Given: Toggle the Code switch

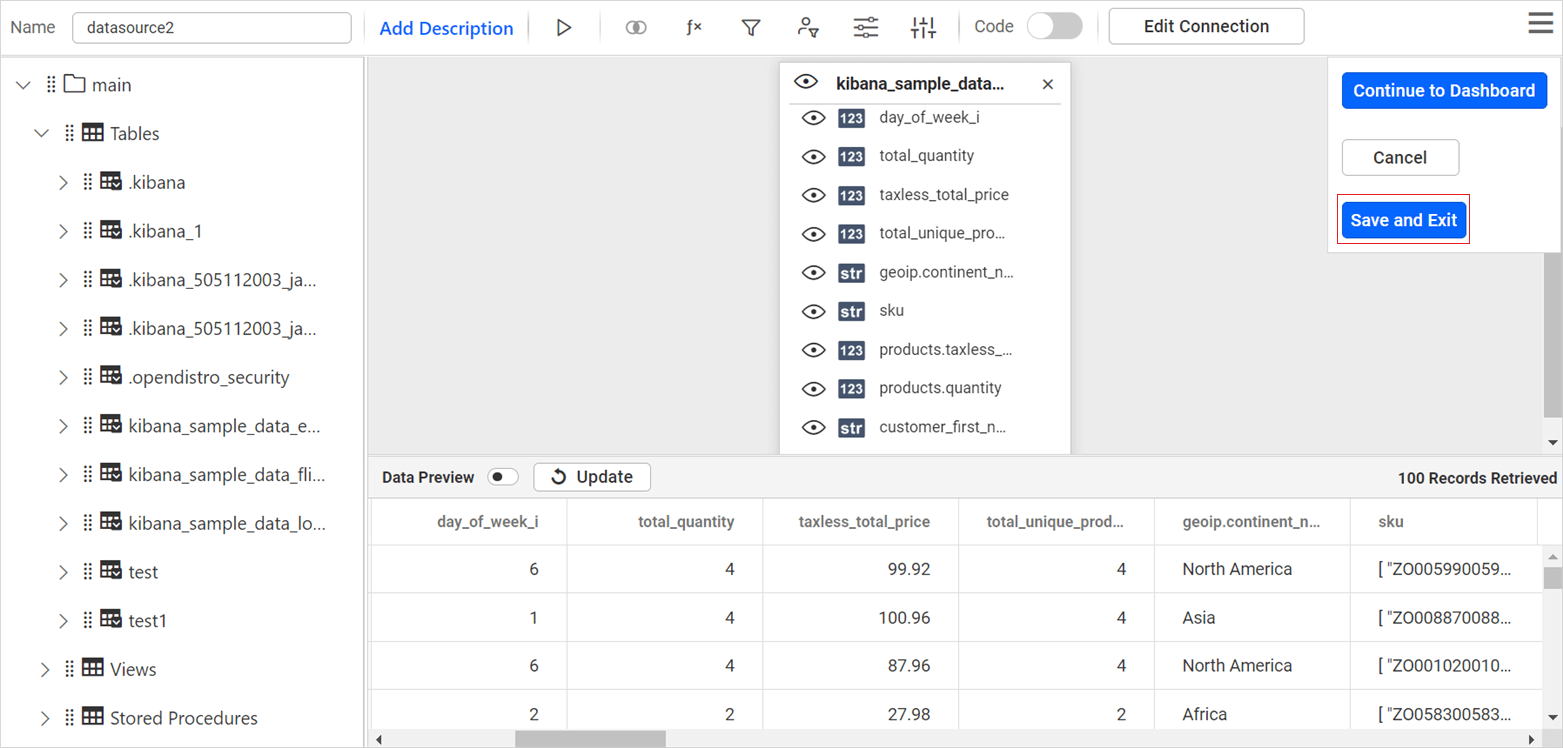Looking at the screenshot, I should coord(1055,26).
